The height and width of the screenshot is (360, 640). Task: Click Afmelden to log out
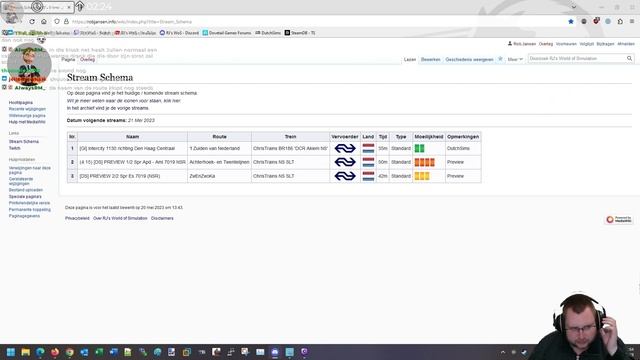tap(626, 44)
